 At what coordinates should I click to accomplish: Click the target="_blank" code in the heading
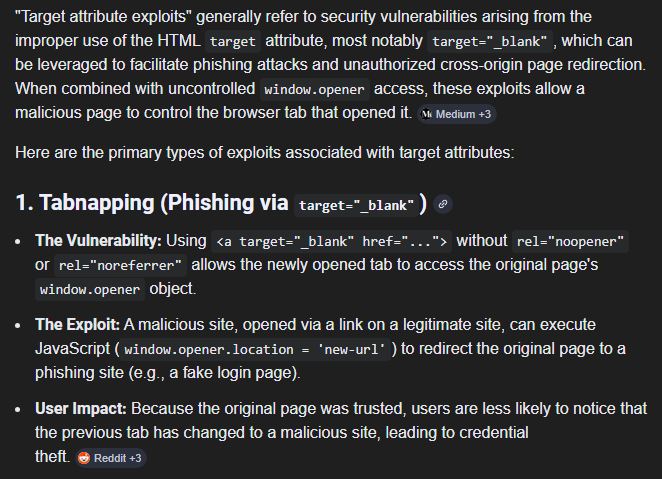pyautogui.click(x=357, y=204)
